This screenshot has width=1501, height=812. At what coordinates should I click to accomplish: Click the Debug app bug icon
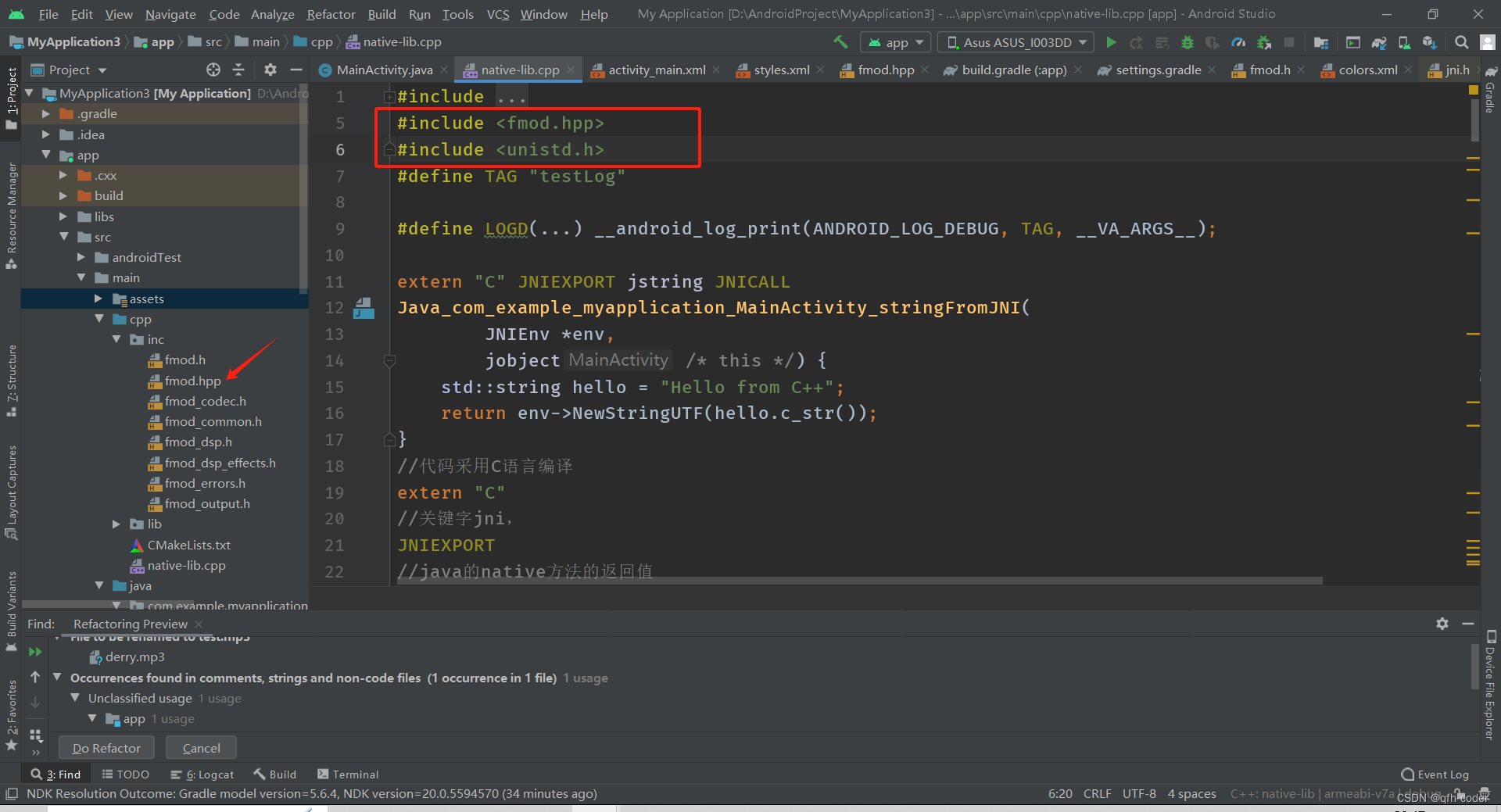1187,42
